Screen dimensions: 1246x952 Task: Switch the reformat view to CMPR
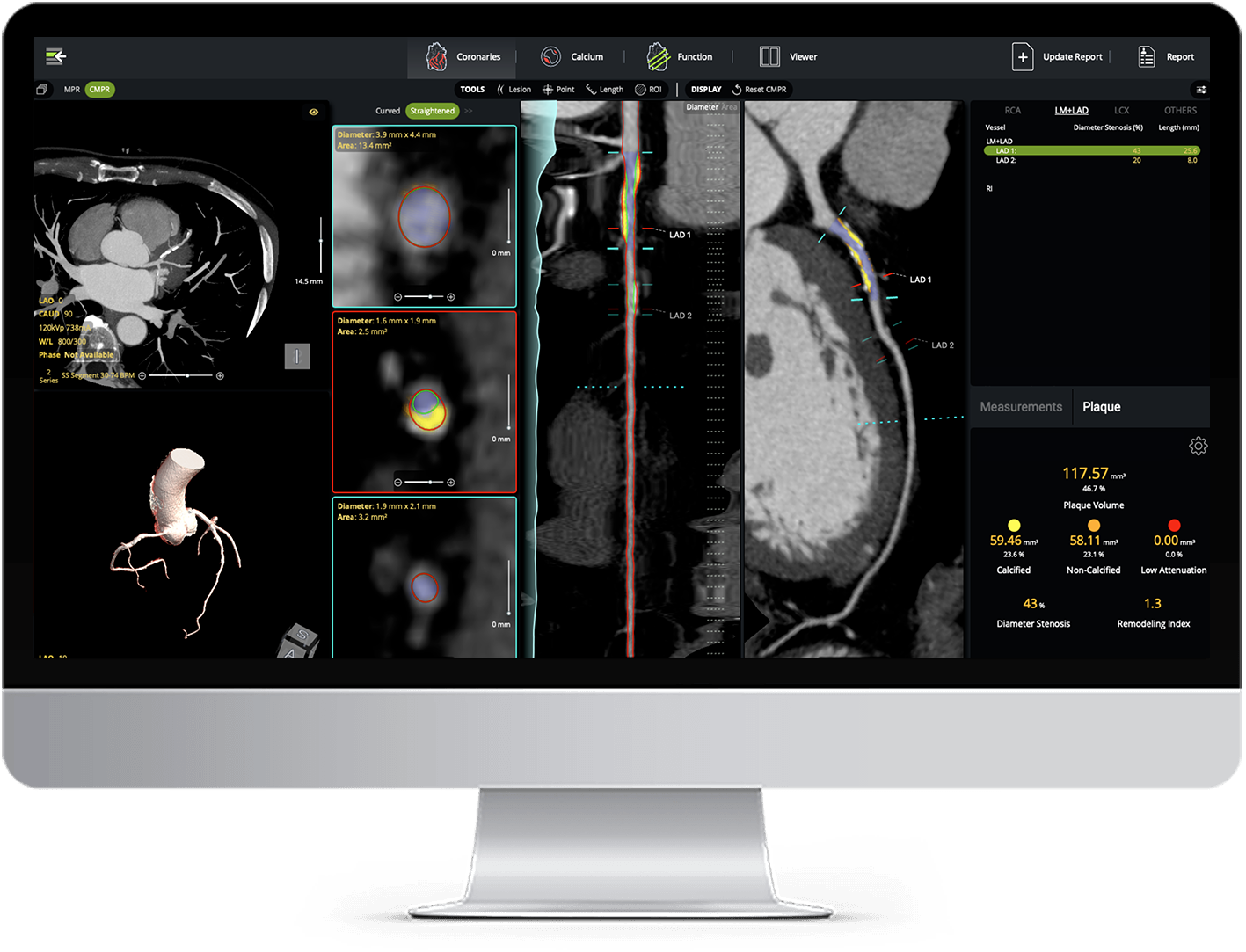[99, 89]
